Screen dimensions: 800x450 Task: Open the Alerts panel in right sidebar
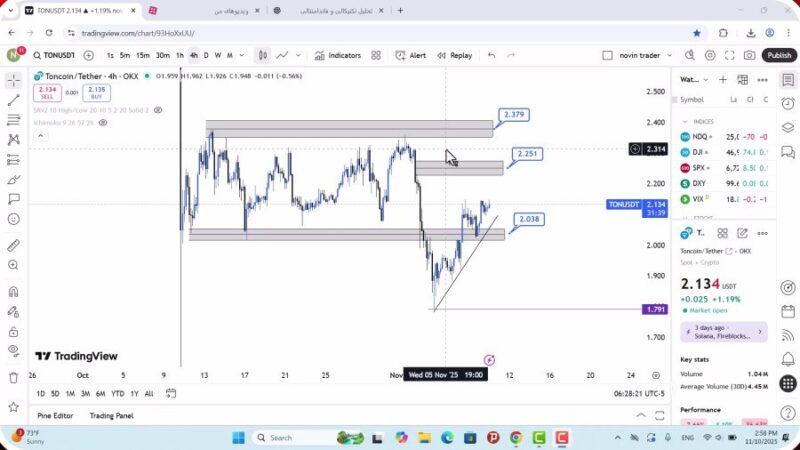[x=788, y=101]
